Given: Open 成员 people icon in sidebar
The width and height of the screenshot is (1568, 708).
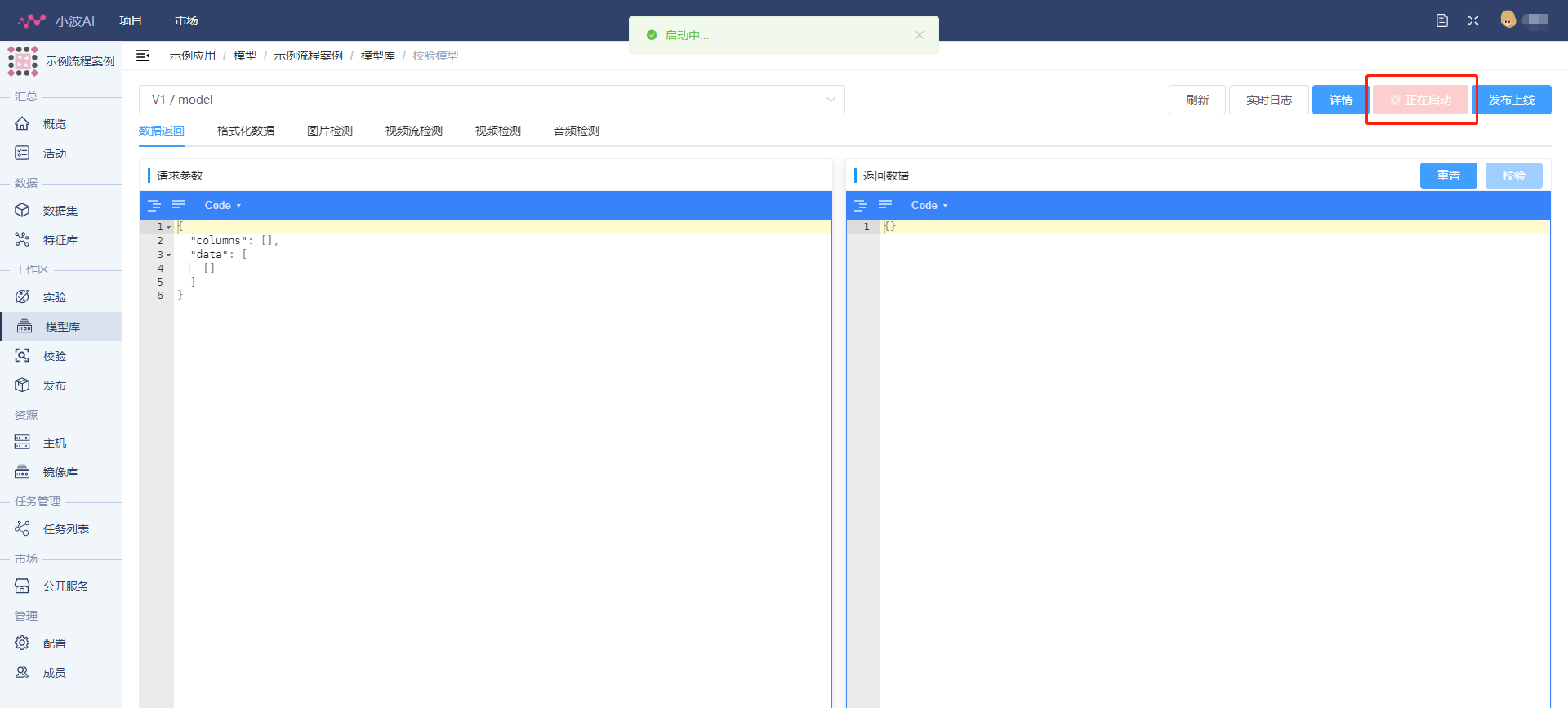Looking at the screenshot, I should click(22, 673).
